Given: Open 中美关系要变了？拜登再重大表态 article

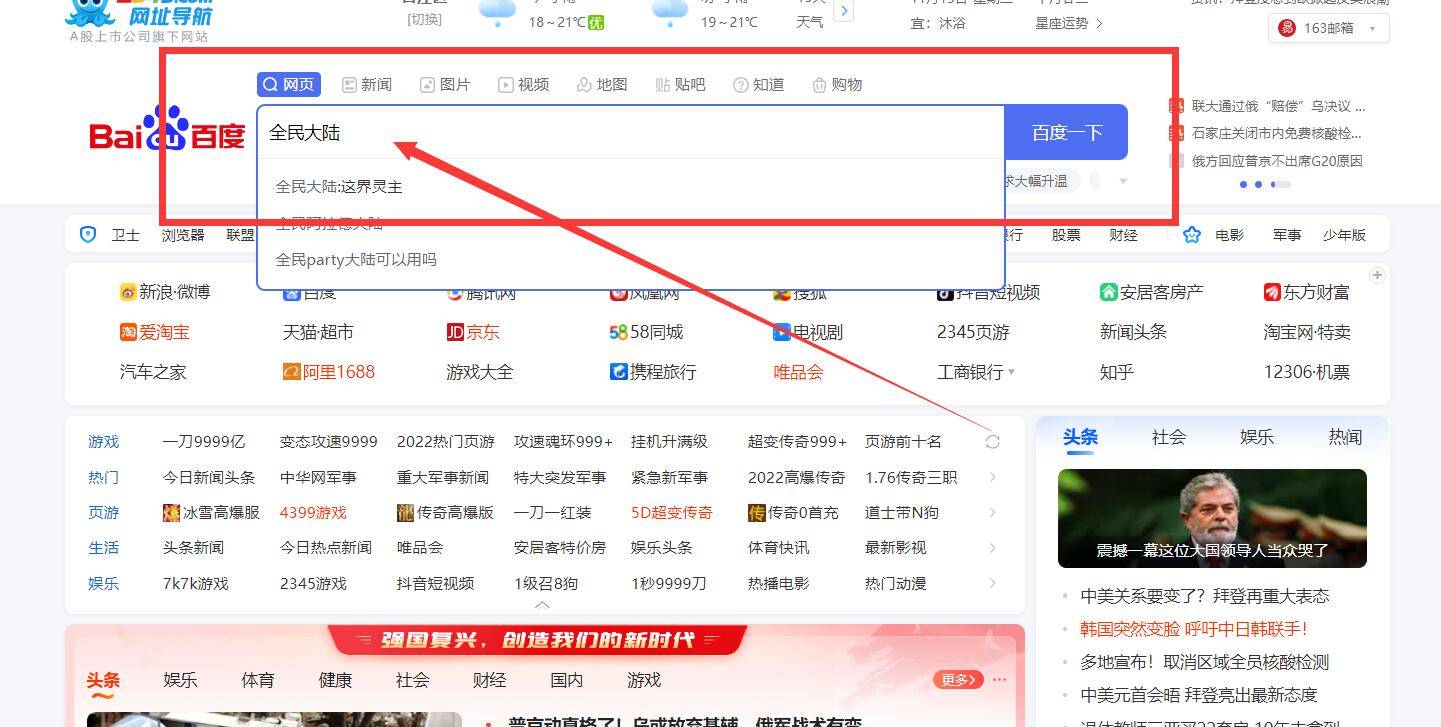Looking at the screenshot, I should click(1205, 596).
